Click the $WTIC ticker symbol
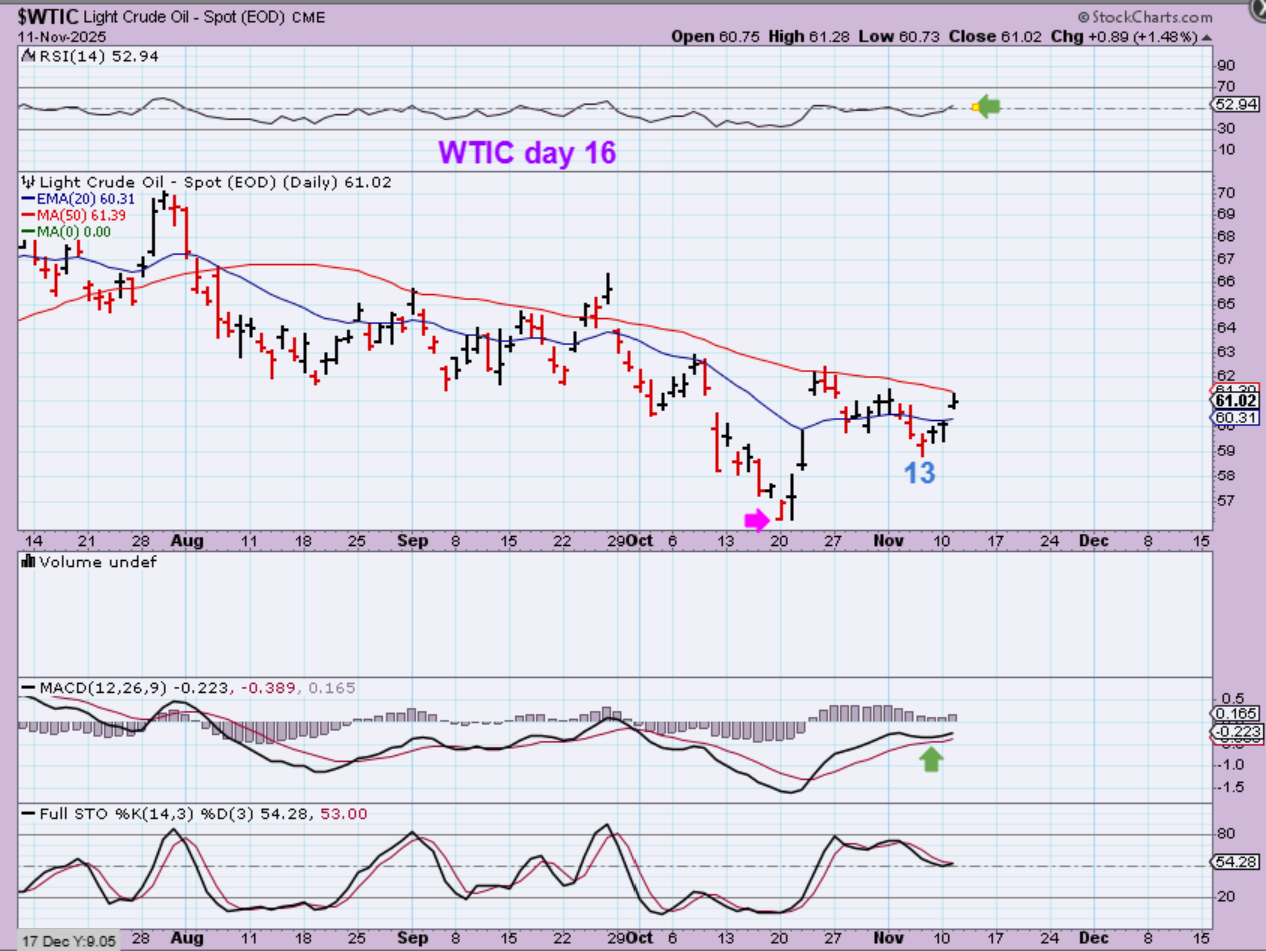The image size is (1266, 951). tap(49, 17)
